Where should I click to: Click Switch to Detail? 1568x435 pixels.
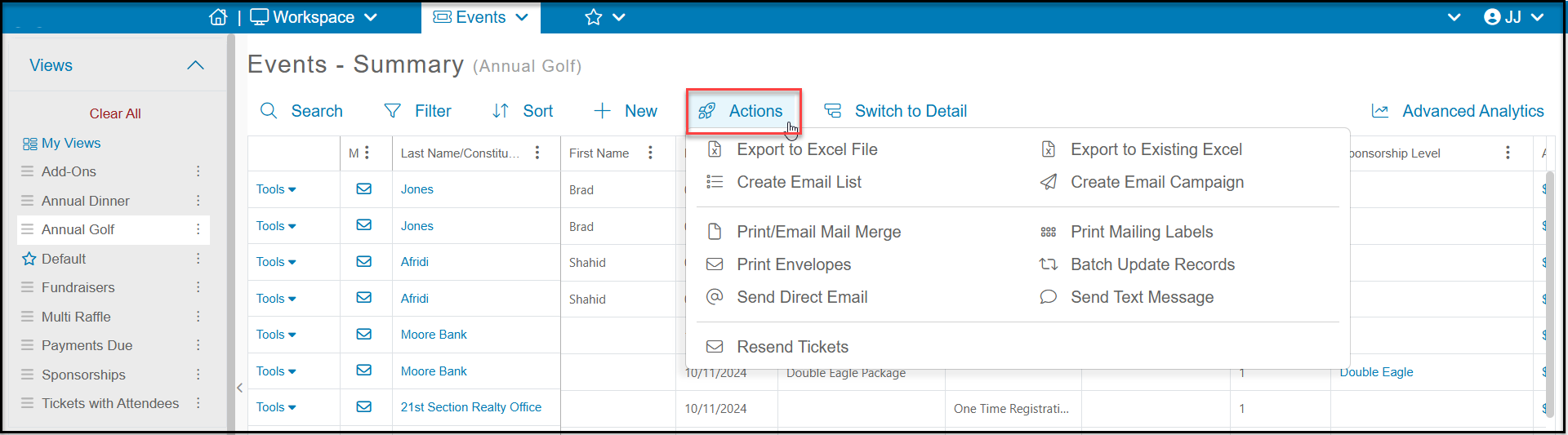point(895,111)
